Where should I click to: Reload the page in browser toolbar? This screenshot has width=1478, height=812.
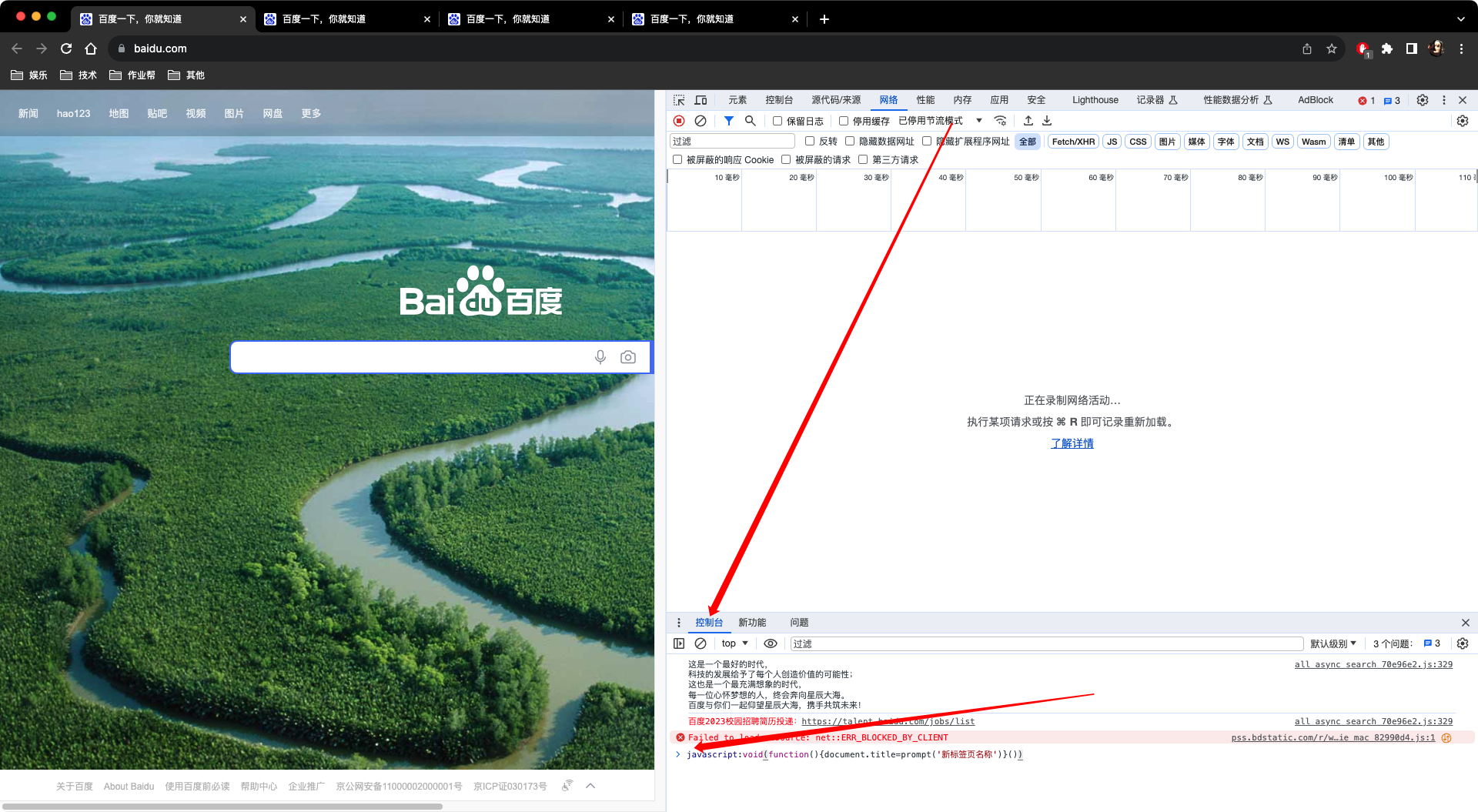(x=66, y=48)
